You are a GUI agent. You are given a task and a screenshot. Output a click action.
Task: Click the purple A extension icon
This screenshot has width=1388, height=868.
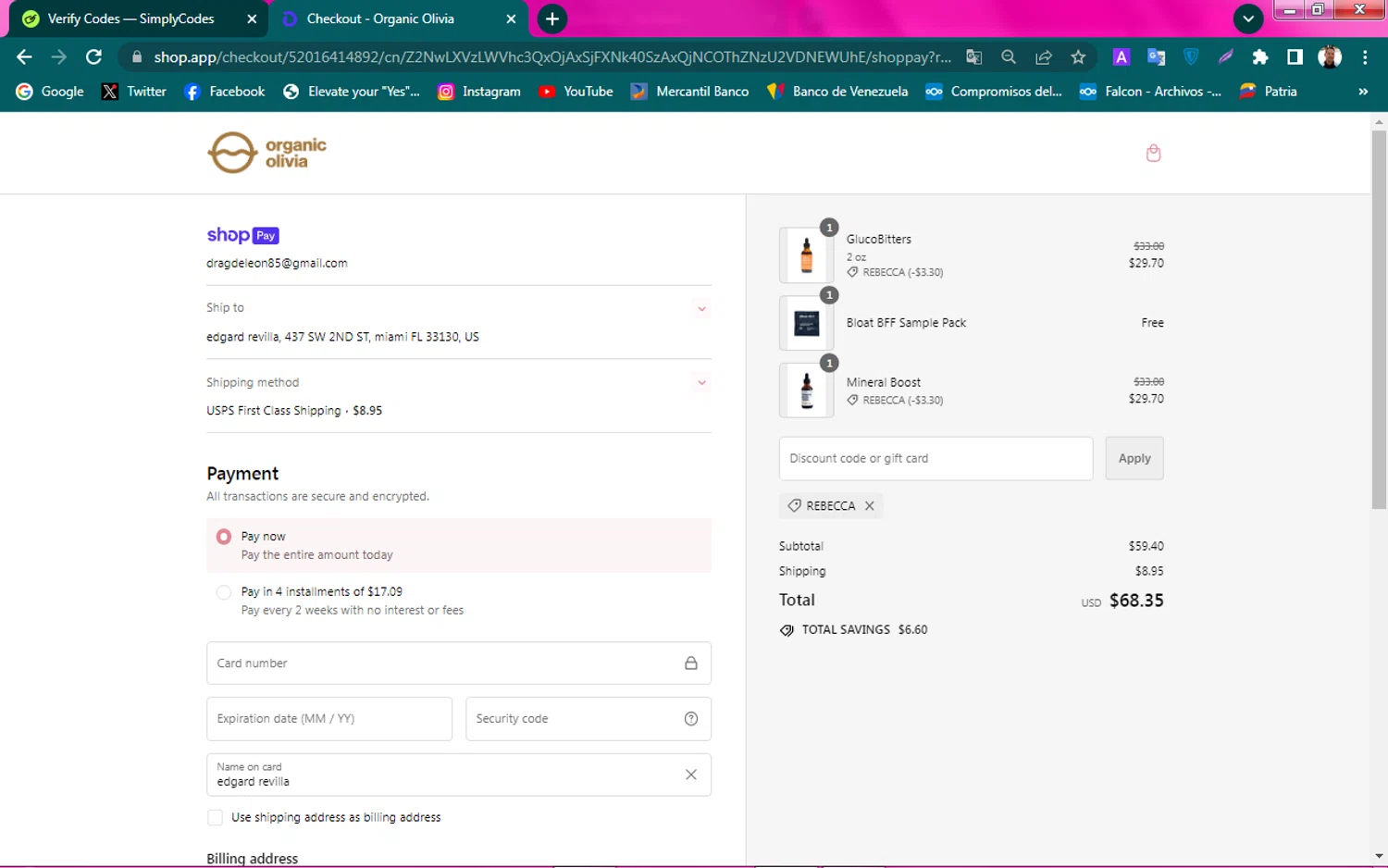point(1122,57)
